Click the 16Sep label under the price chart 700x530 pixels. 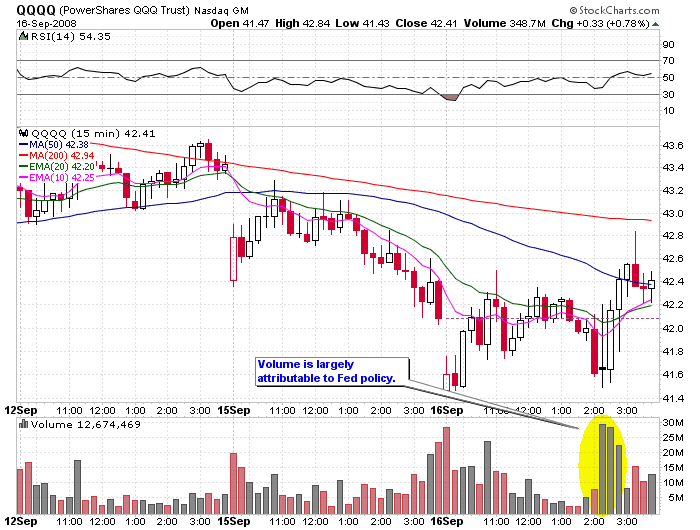pyautogui.click(x=447, y=410)
